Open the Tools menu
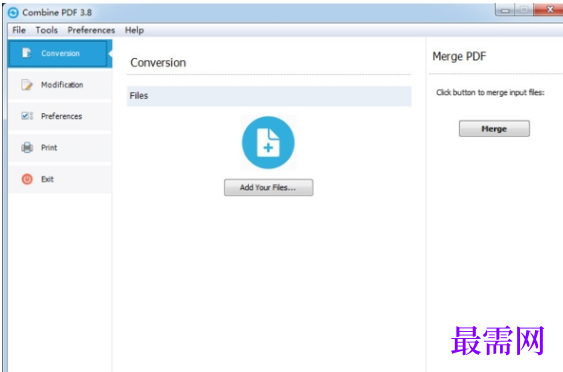 click(47, 30)
